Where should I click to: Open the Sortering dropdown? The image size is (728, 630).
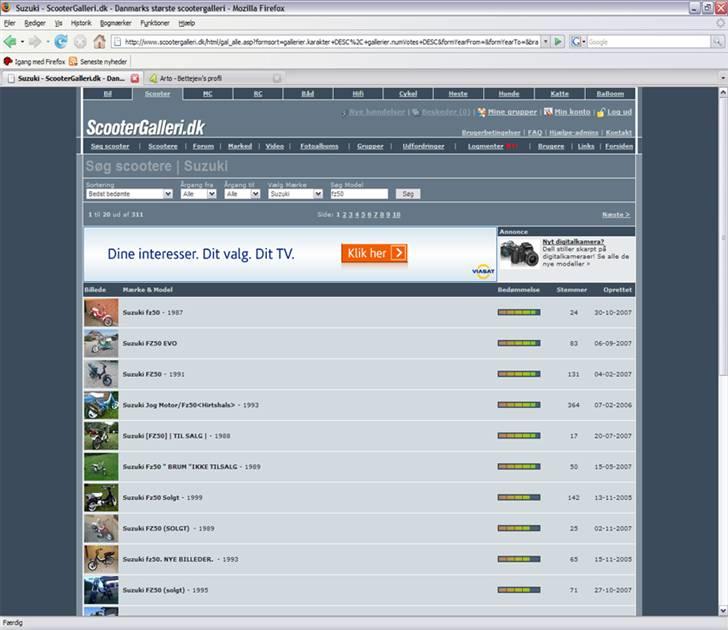point(129,194)
